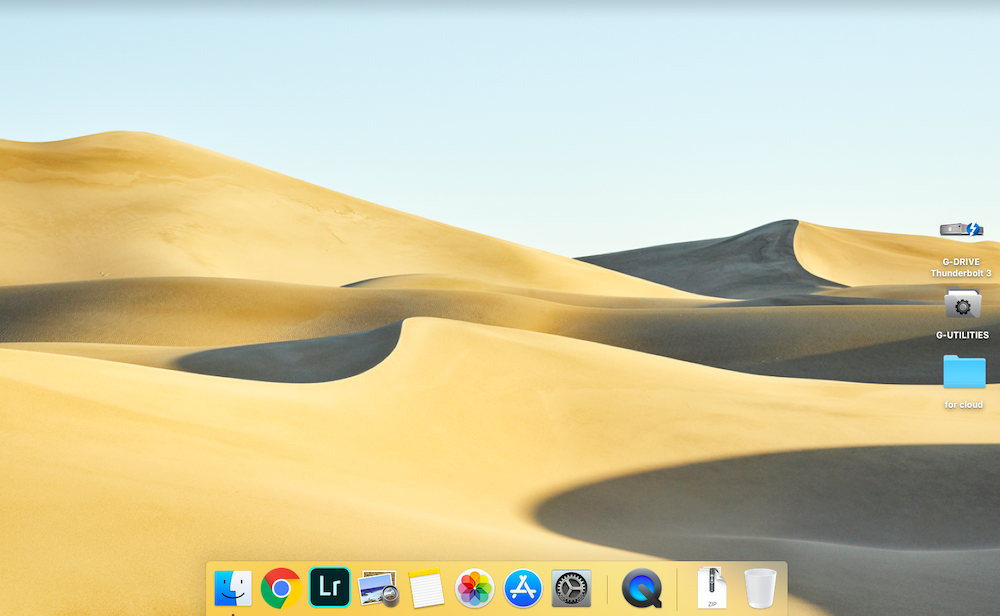Click the Preview app icon
This screenshot has width=1000, height=616.
click(x=378, y=588)
